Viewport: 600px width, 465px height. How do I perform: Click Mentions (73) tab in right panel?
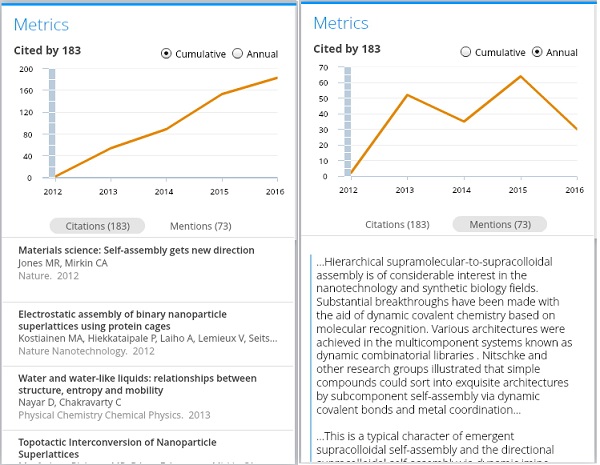[500, 224]
